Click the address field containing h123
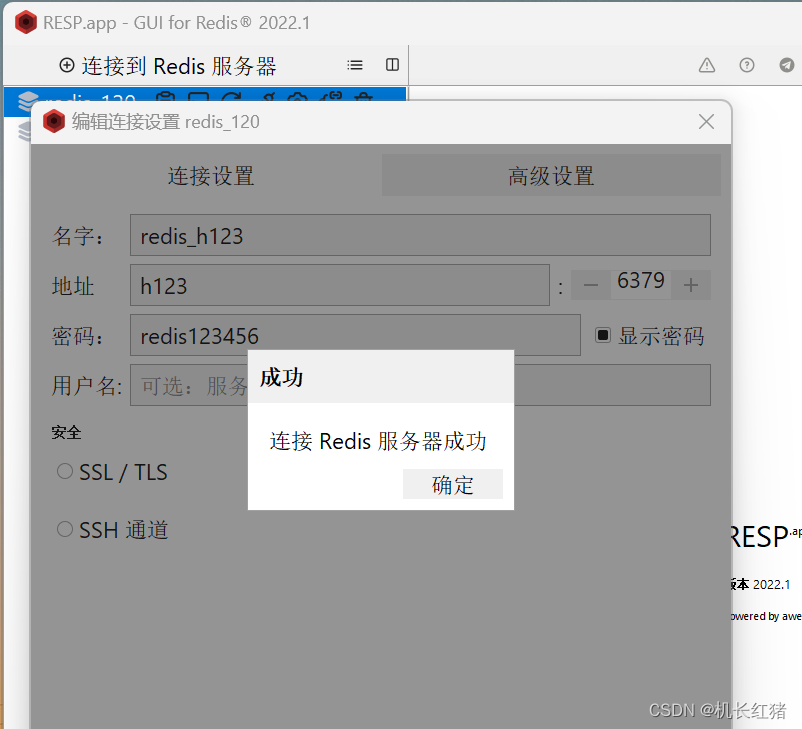Image resolution: width=802 pixels, height=729 pixels. (x=340, y=285)
